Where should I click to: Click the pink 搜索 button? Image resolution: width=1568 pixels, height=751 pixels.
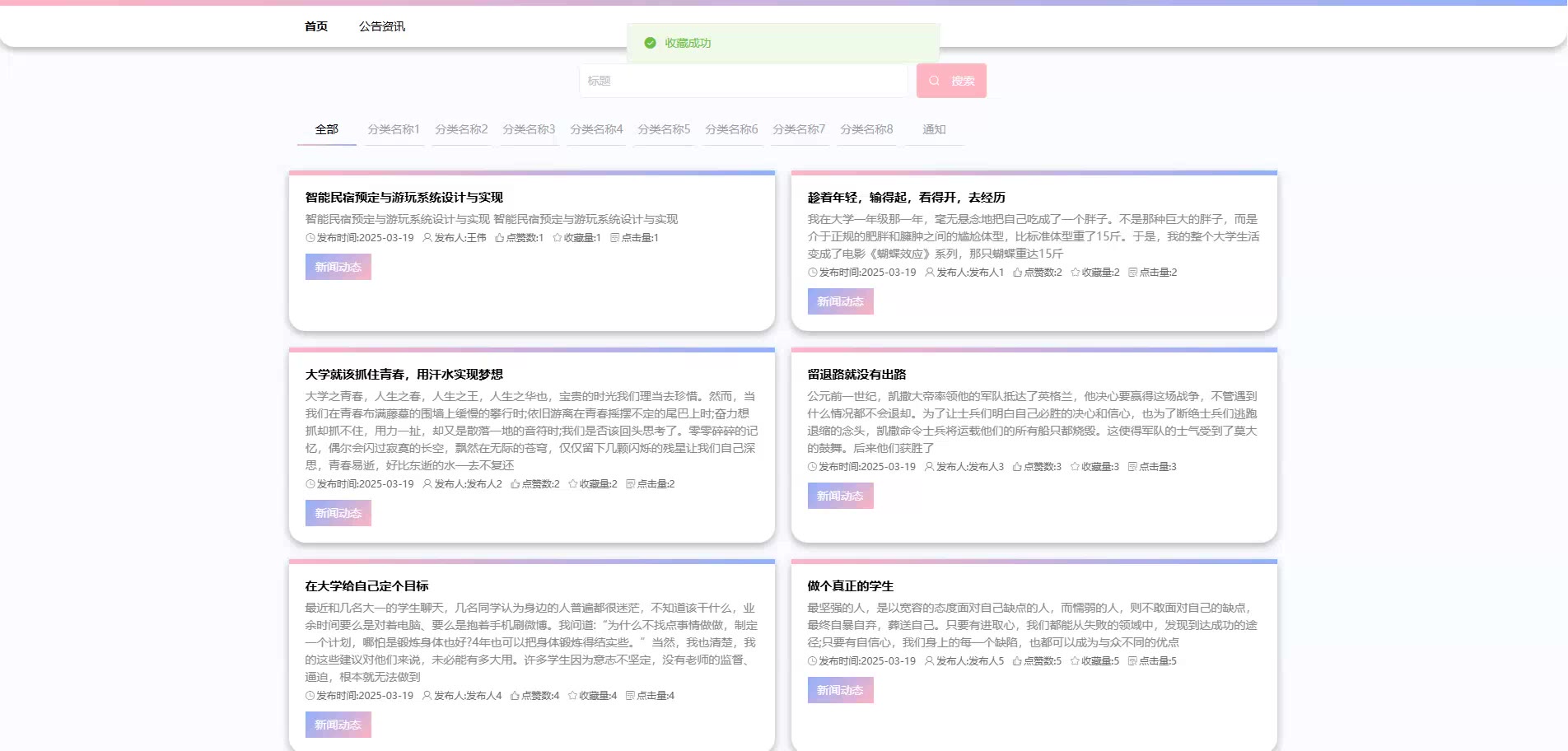click(951, 81)
